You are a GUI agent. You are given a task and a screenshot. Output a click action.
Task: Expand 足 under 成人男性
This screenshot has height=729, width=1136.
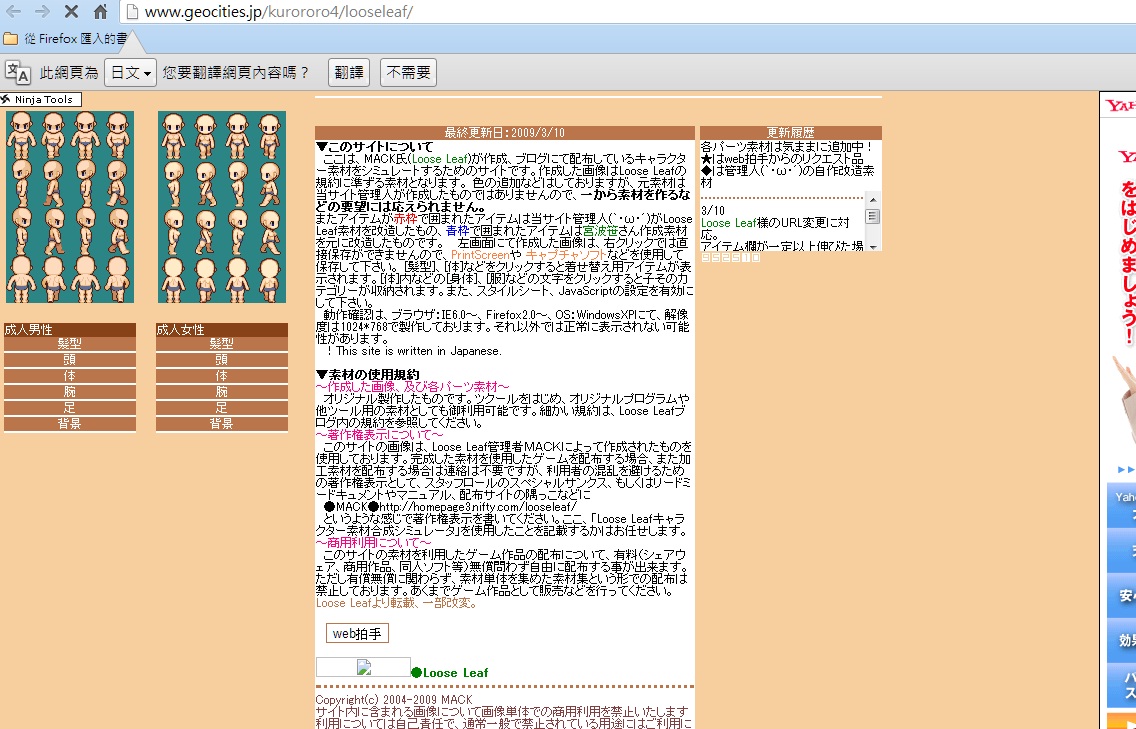click(70, 407)
